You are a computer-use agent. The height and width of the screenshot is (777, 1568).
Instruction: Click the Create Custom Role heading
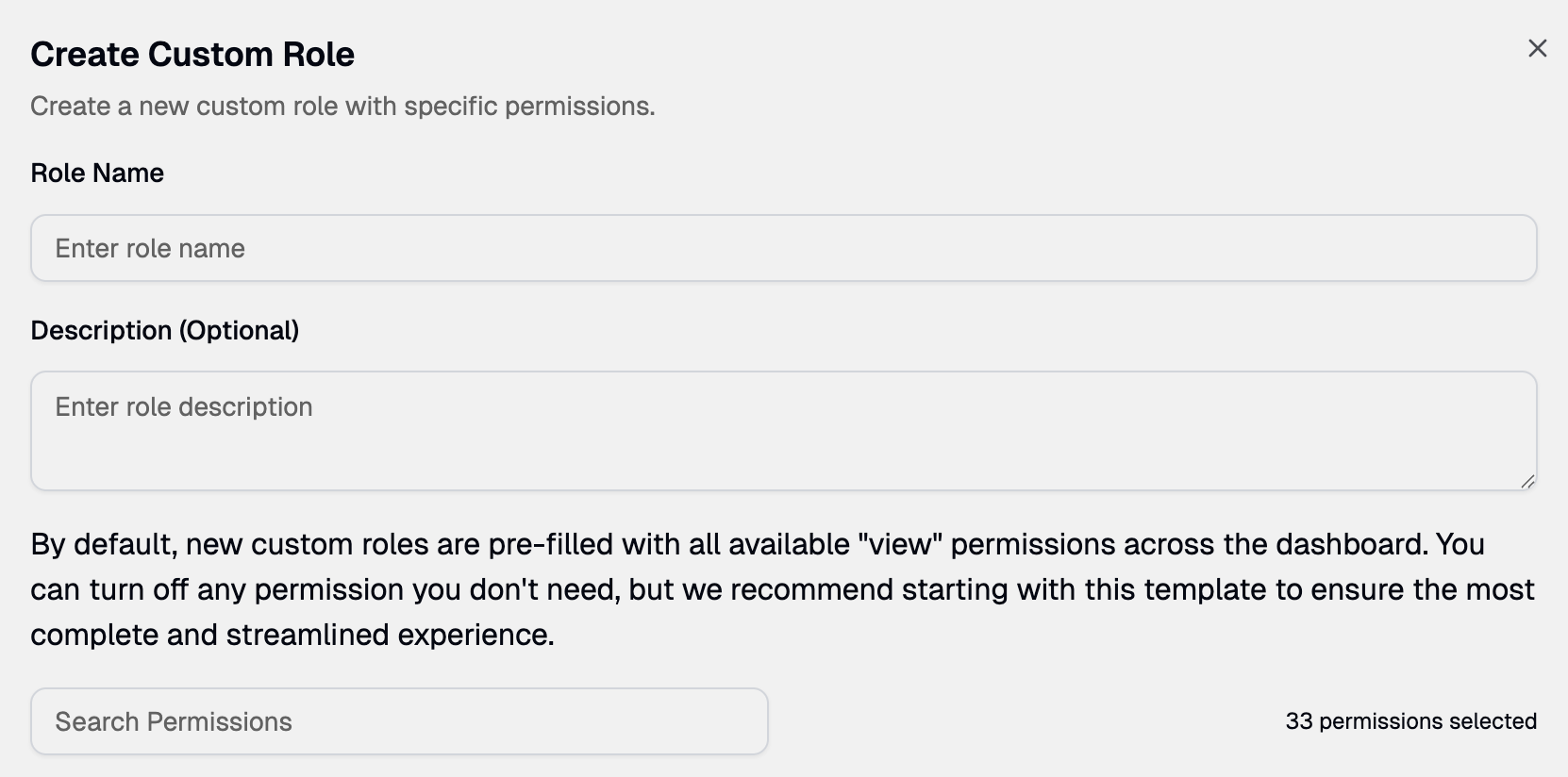click(192, 54)
